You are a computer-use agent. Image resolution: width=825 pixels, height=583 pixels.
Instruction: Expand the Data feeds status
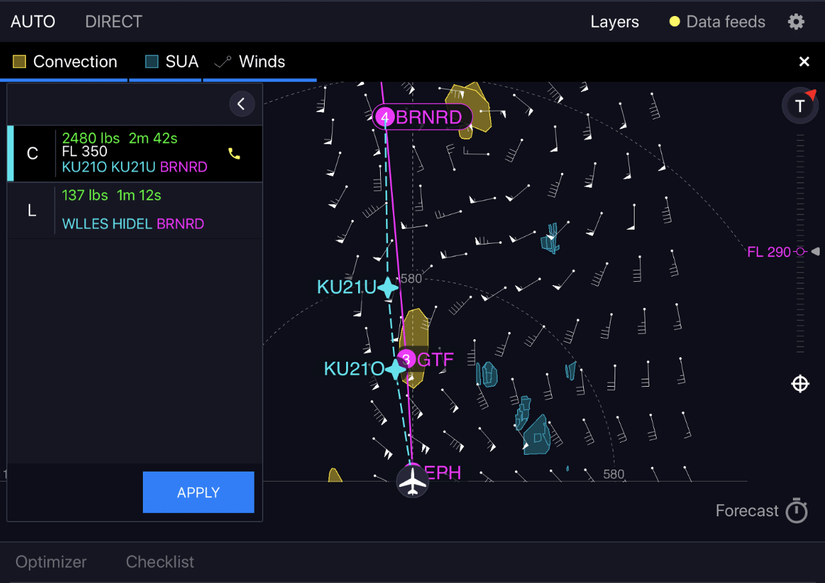point(716,22)
